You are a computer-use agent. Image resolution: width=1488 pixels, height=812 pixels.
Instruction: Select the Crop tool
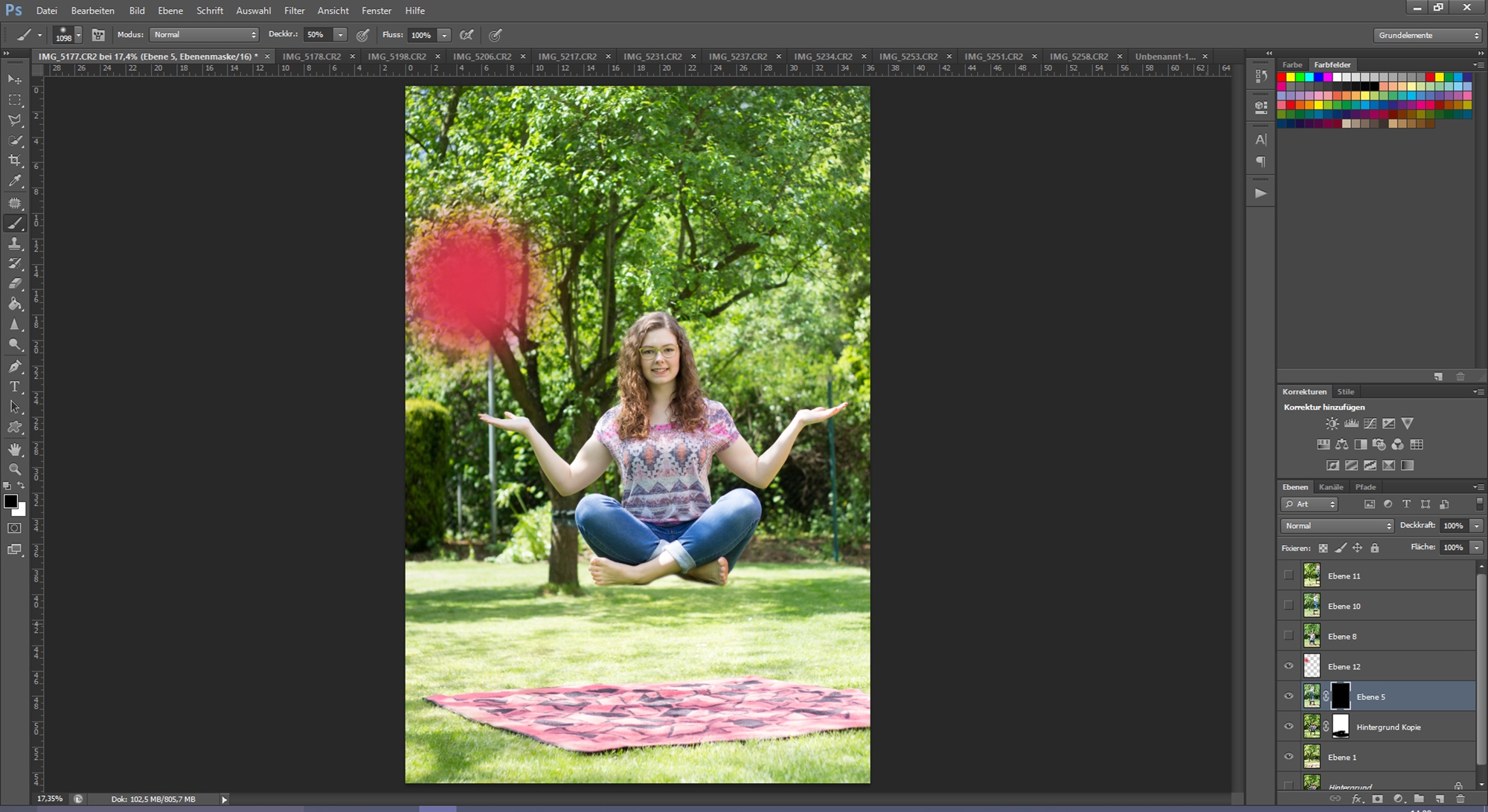pyautogui.click(x=15, y=161)
